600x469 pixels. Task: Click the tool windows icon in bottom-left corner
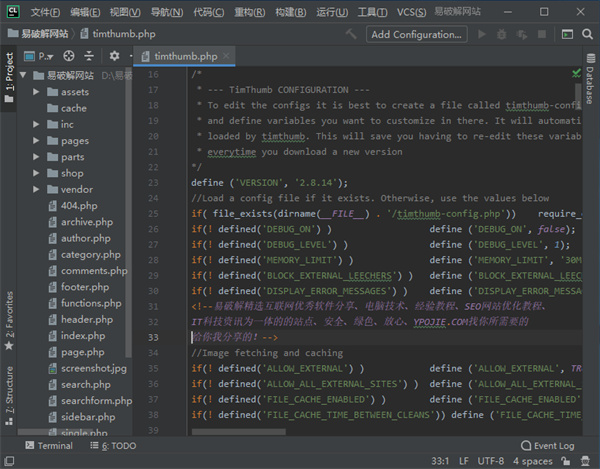click(x=8, y=463)
